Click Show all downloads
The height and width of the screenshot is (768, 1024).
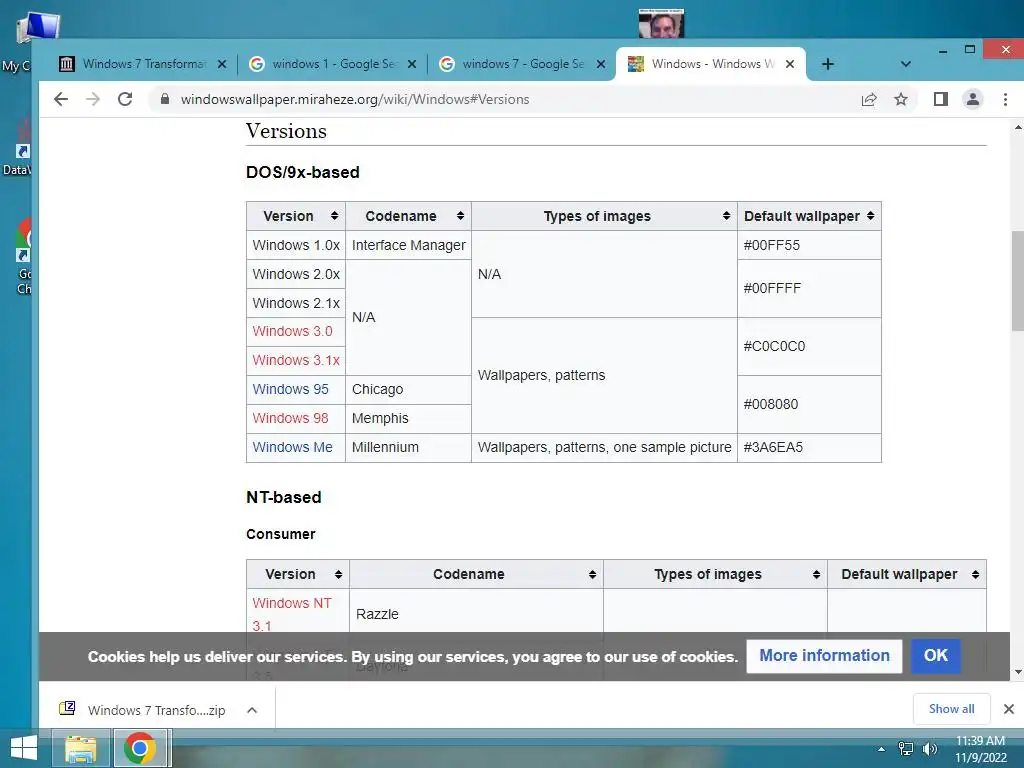(952, 709)
